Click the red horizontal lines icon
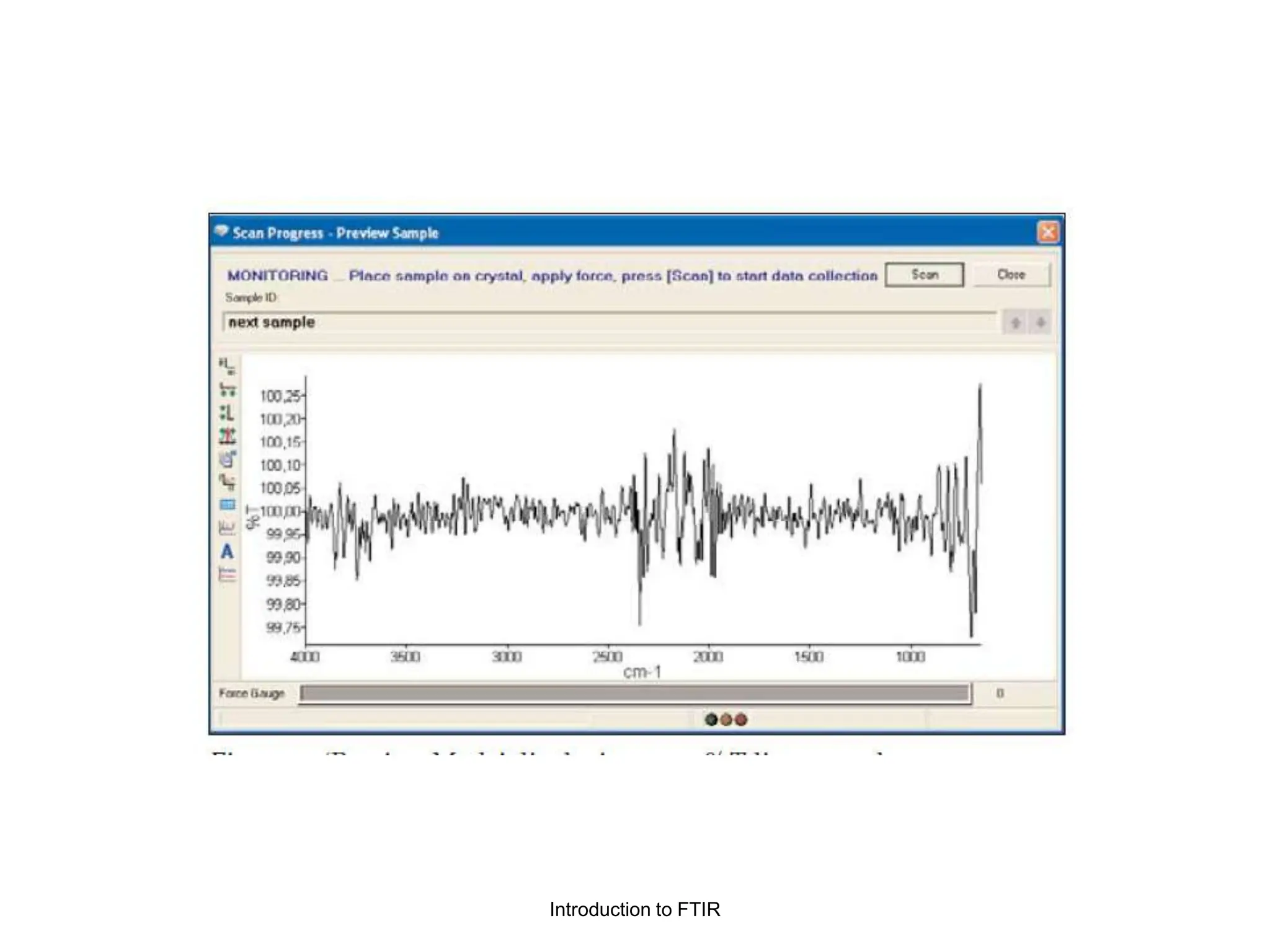The width and height of the screenshot is (1270, 952). tap(228, 575)
